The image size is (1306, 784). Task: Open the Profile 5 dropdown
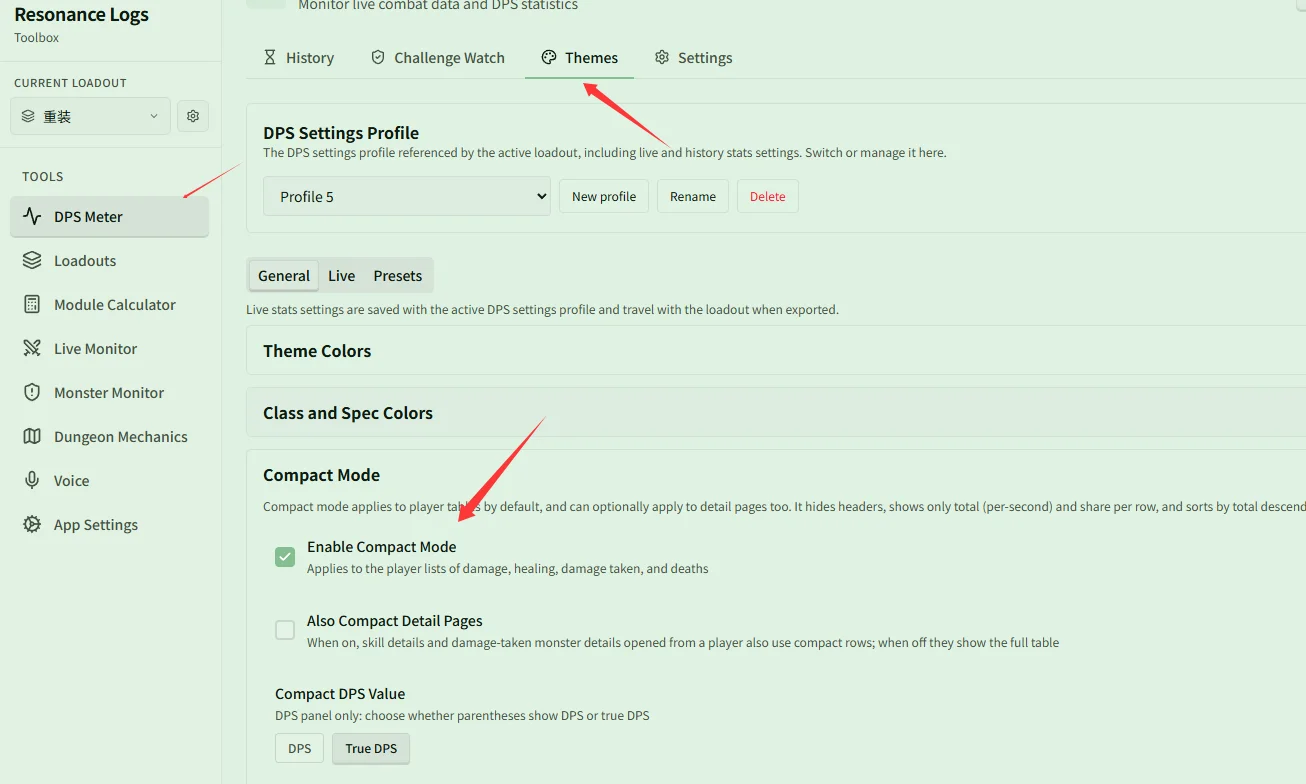[407, 196]
